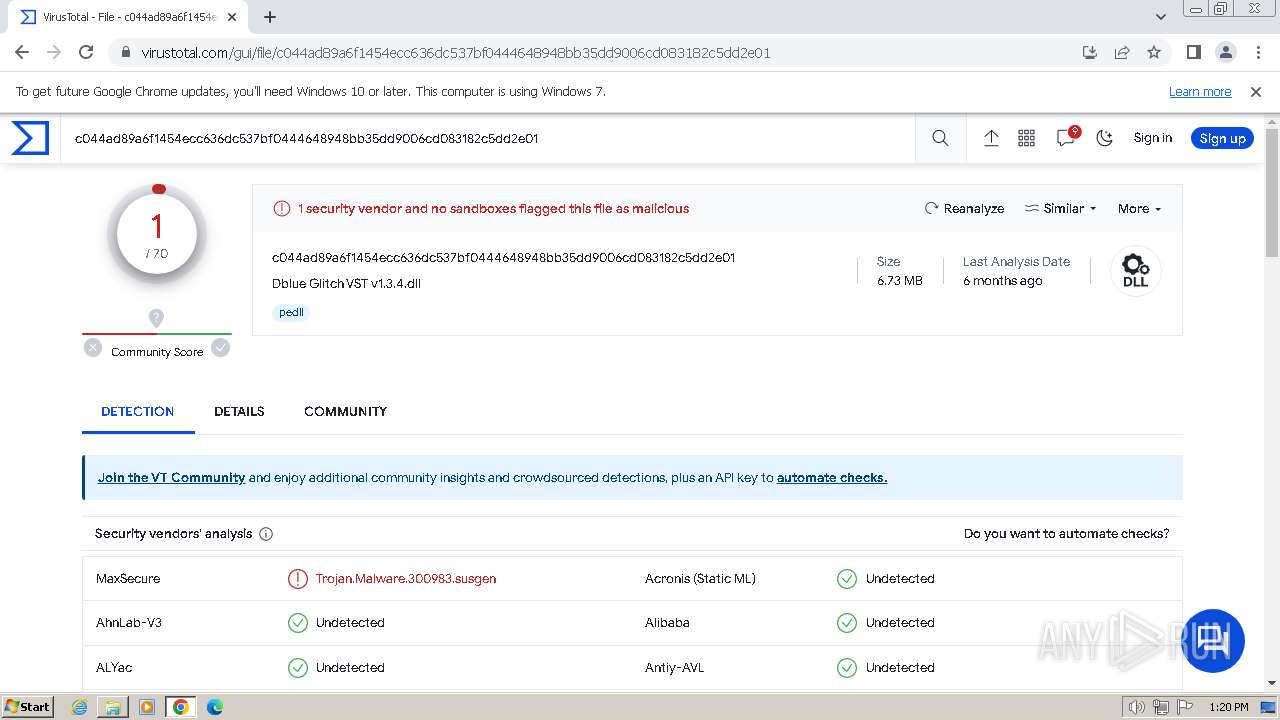The image size is (1280, 720).
Task: Toggle dark mode moon icon
Action: [x=1105, y=139]
